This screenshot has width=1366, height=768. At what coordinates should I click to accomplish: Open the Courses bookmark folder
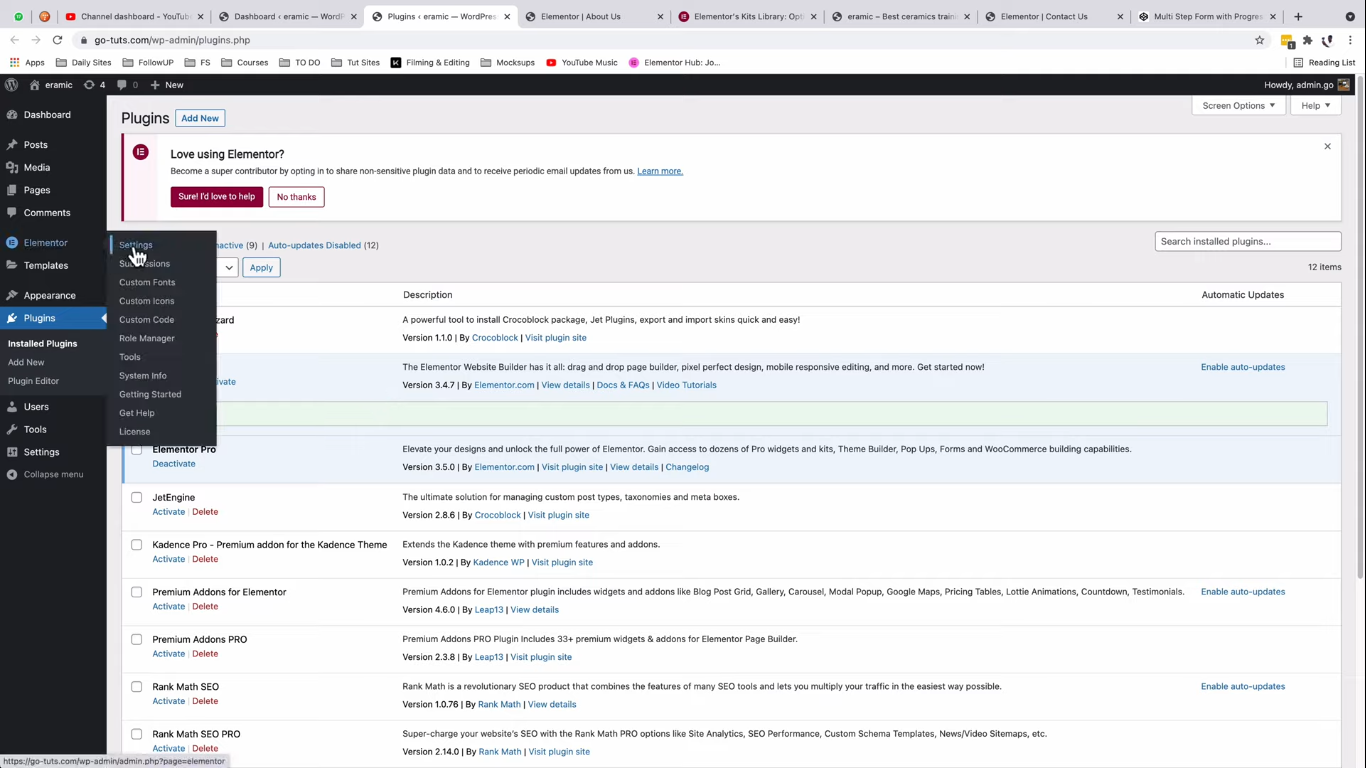[244, 62]
